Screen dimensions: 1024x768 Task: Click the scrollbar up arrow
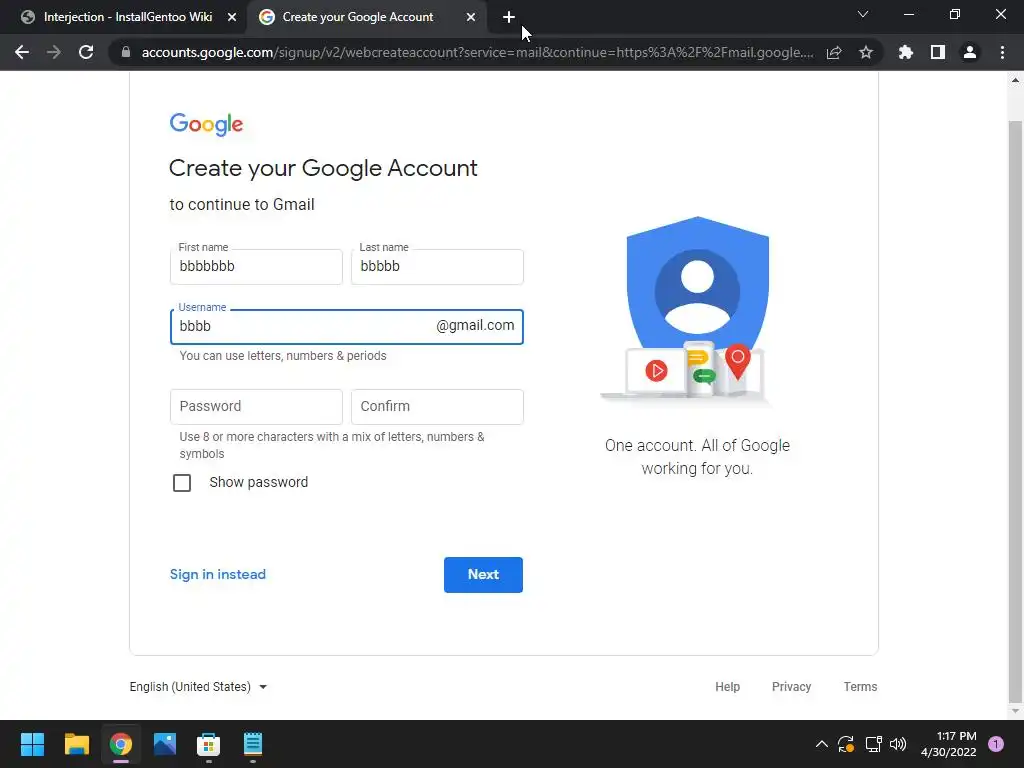coord(1015,80)
